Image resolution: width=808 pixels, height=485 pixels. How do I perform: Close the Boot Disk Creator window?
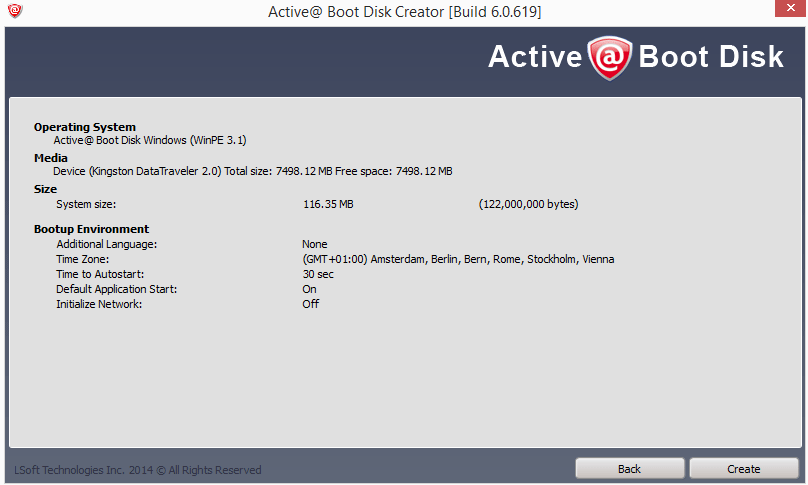tap(790, 8)
